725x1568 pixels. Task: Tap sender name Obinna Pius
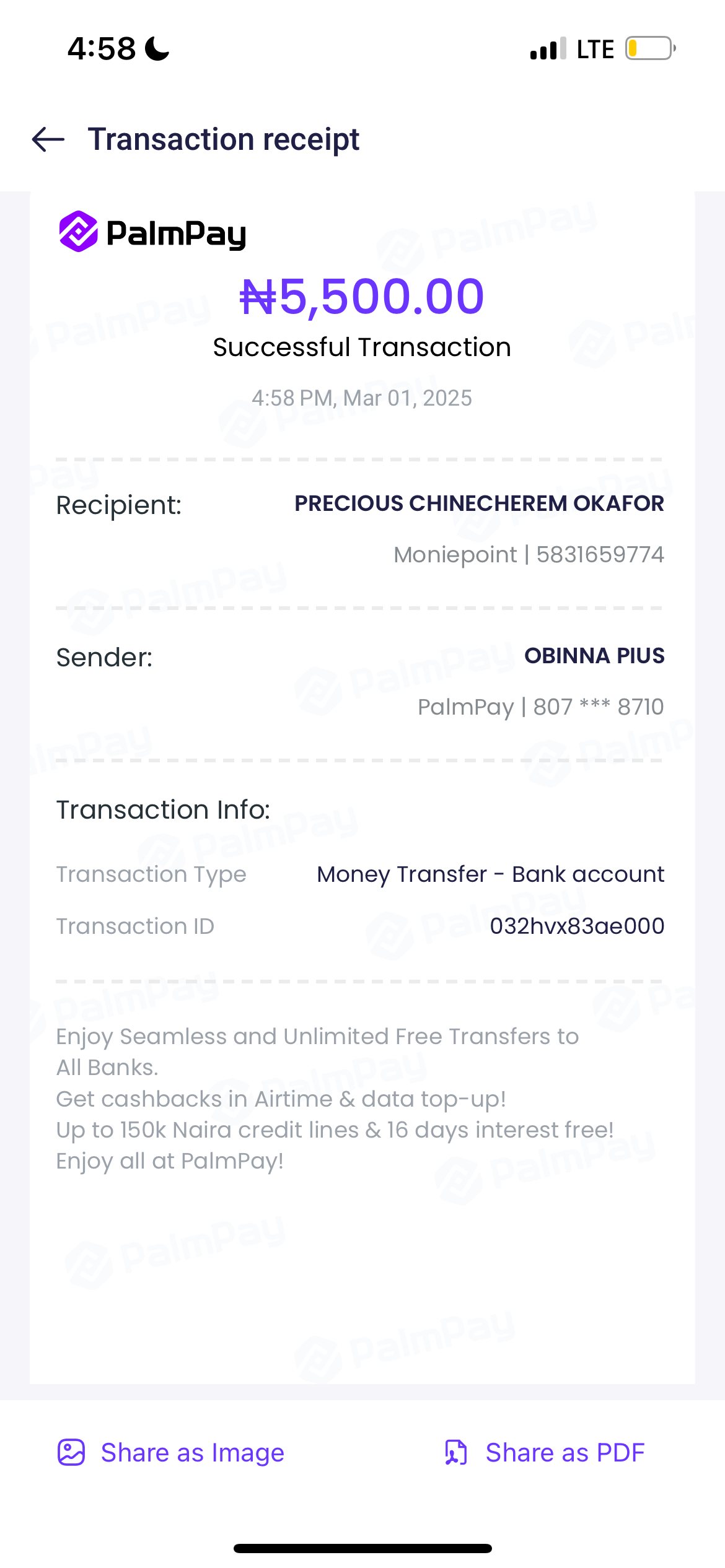pos(594,656)
